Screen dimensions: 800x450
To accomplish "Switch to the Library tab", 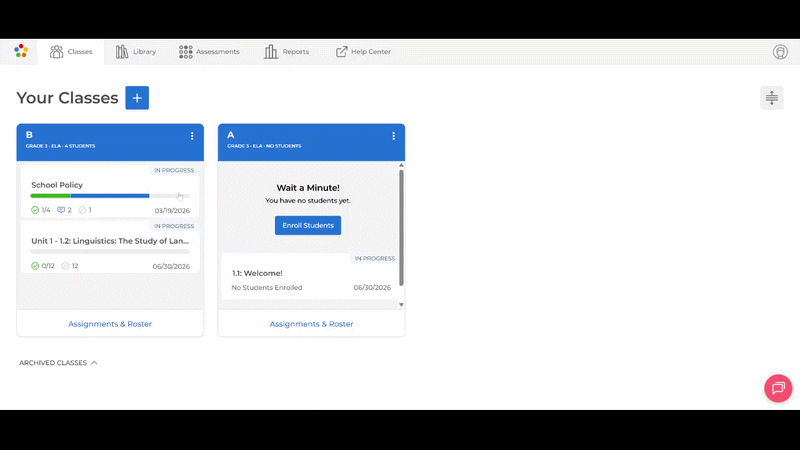I will [136, 52].
